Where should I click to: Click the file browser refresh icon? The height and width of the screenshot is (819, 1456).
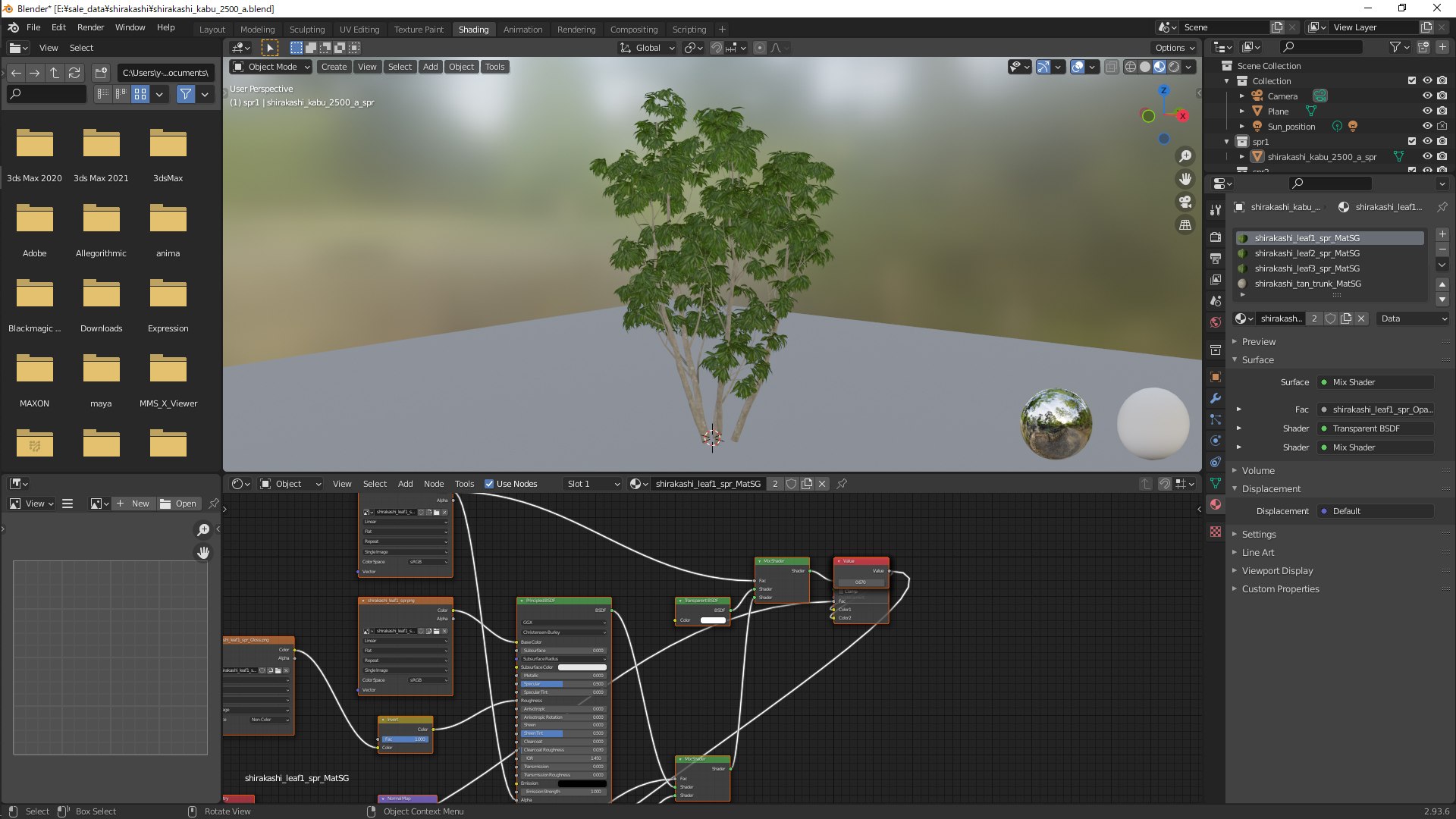(74, 73)
